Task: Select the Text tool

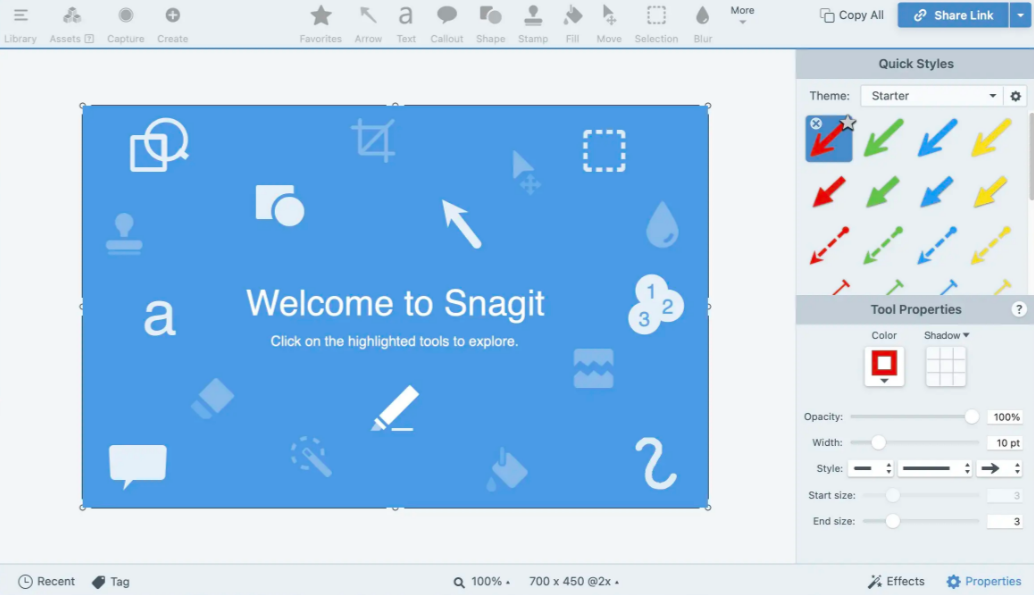Action: [406, 24]
